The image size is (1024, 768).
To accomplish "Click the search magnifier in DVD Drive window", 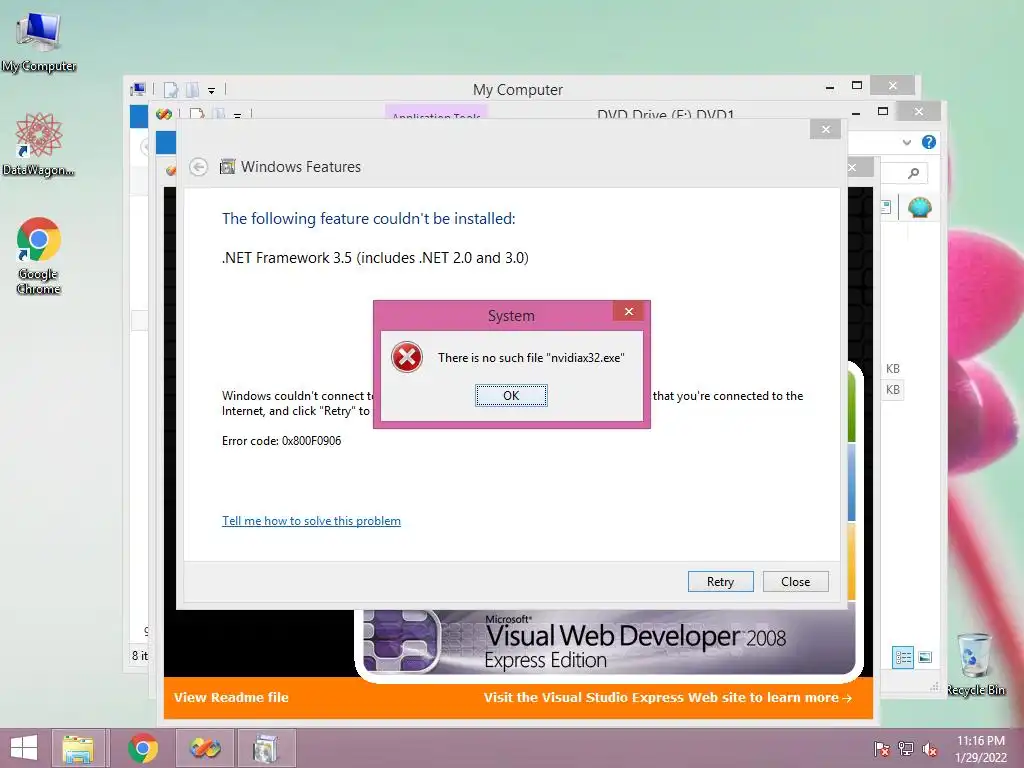I will [913, 173].
